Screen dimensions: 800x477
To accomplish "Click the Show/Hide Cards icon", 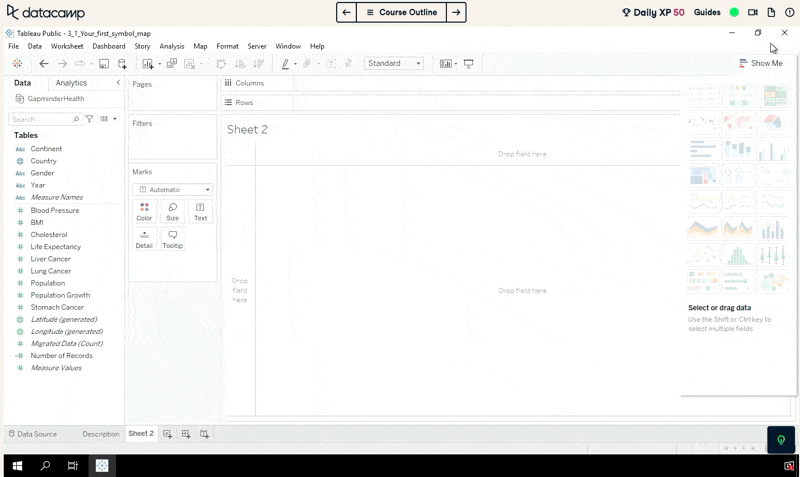I will [446, 64].
